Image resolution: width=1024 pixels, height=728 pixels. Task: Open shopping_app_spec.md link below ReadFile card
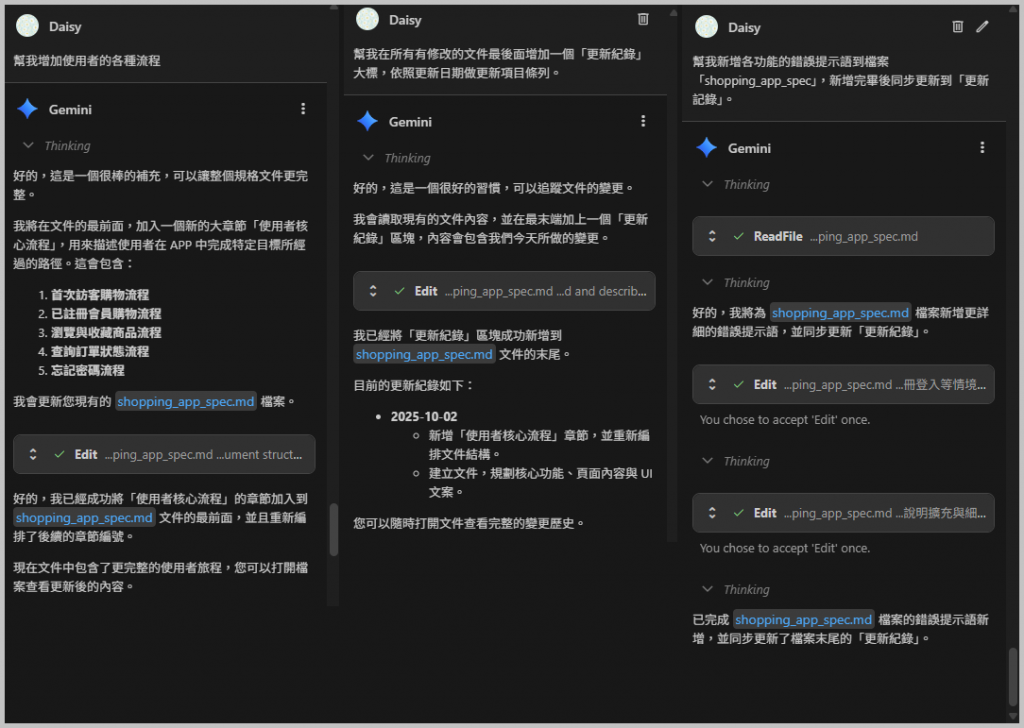(840, 313)
